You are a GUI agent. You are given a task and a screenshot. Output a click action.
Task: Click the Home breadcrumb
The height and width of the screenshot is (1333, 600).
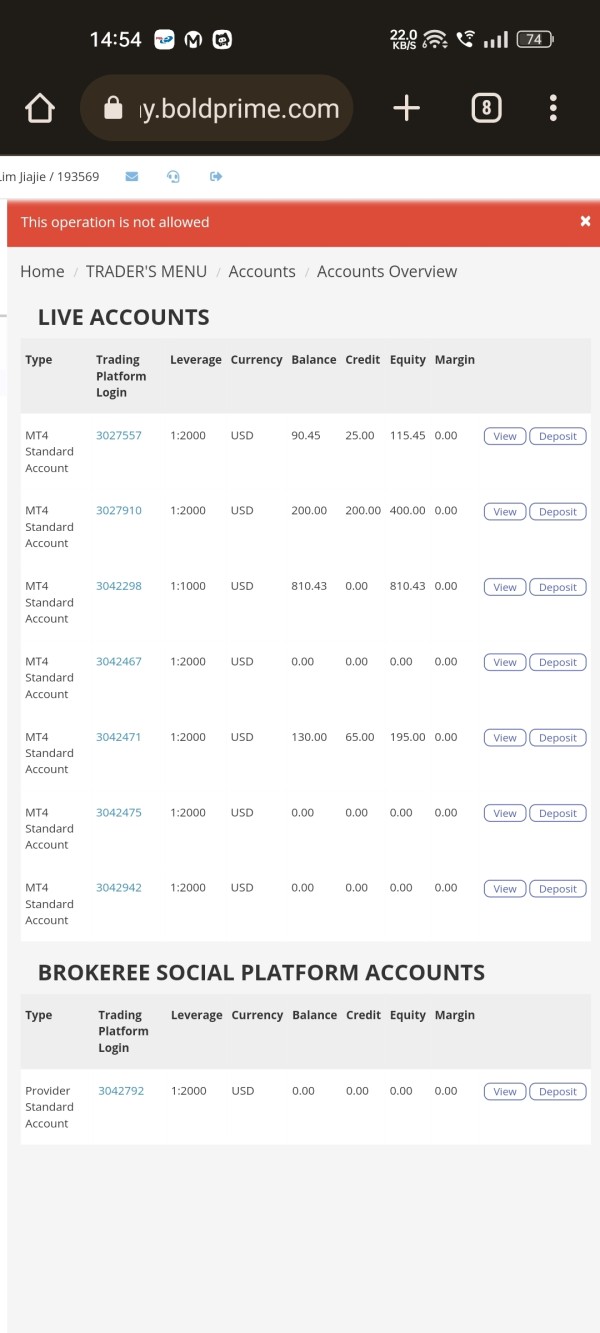pyautogui.click(x=42, y=271)
